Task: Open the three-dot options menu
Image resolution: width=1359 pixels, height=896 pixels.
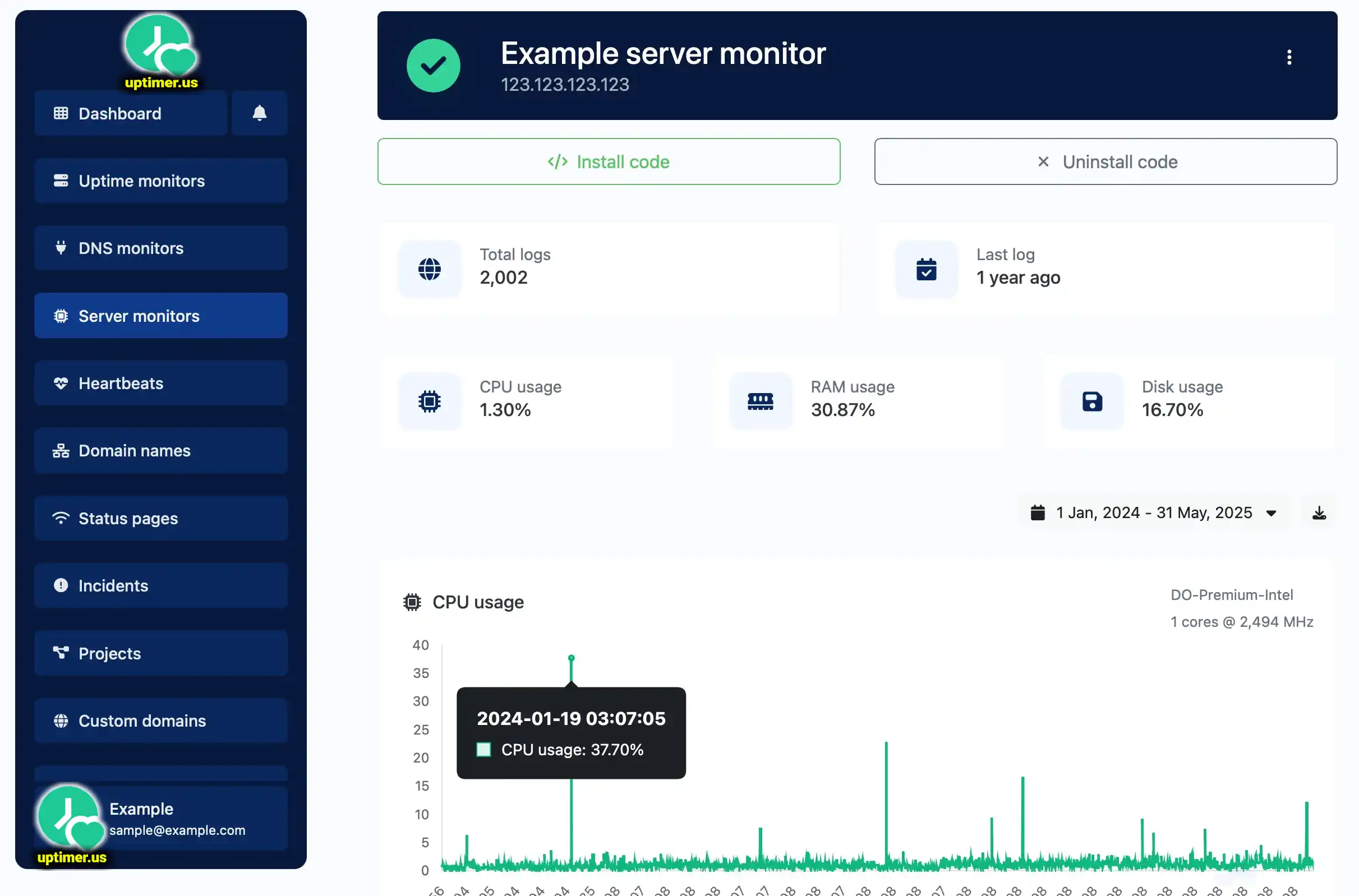Action: 1289,57
